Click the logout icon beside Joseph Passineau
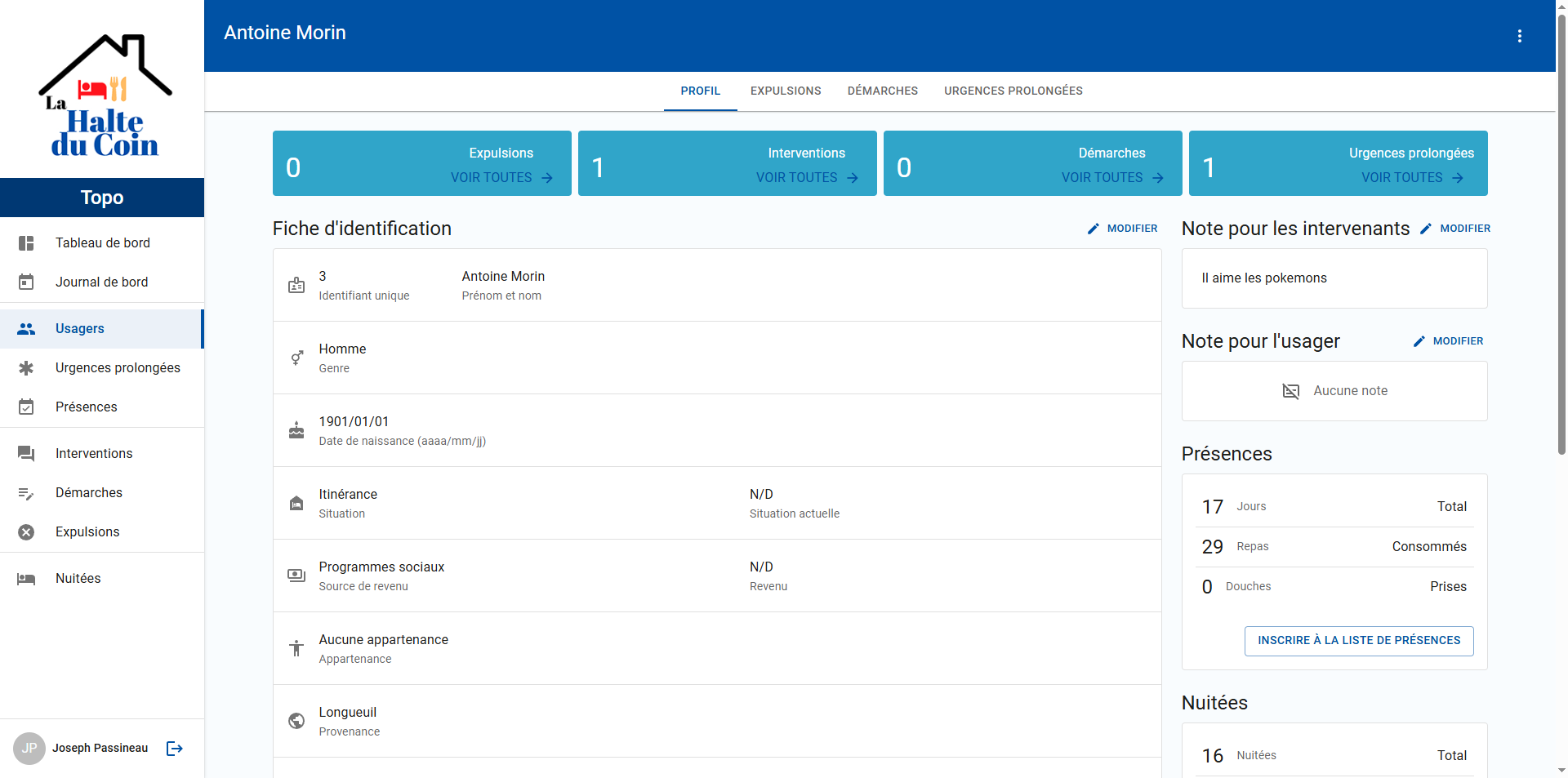 point(175,749)
